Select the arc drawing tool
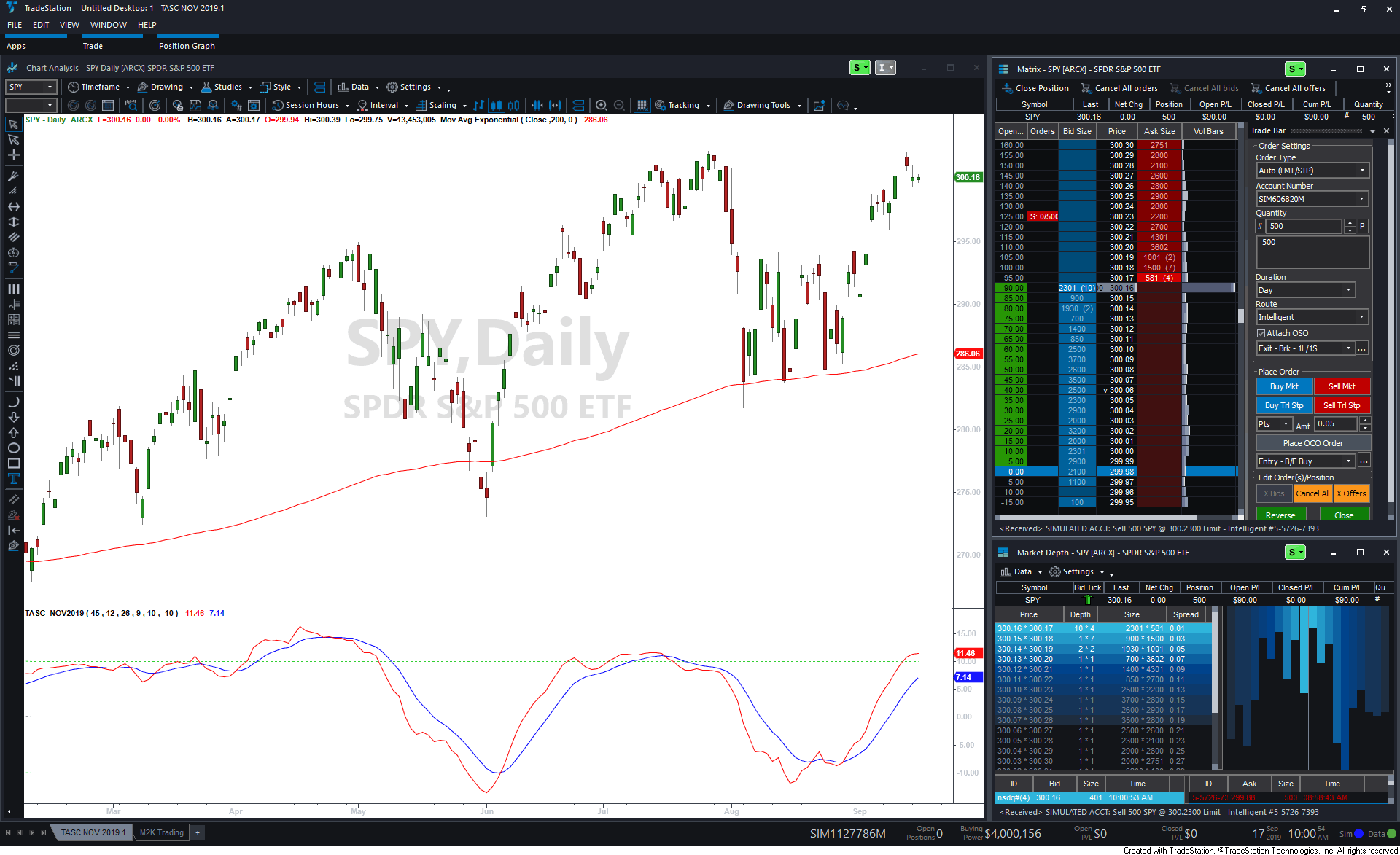Image resolution: width=1400 pixels, height=855 pixels. [x=13, y=402]
